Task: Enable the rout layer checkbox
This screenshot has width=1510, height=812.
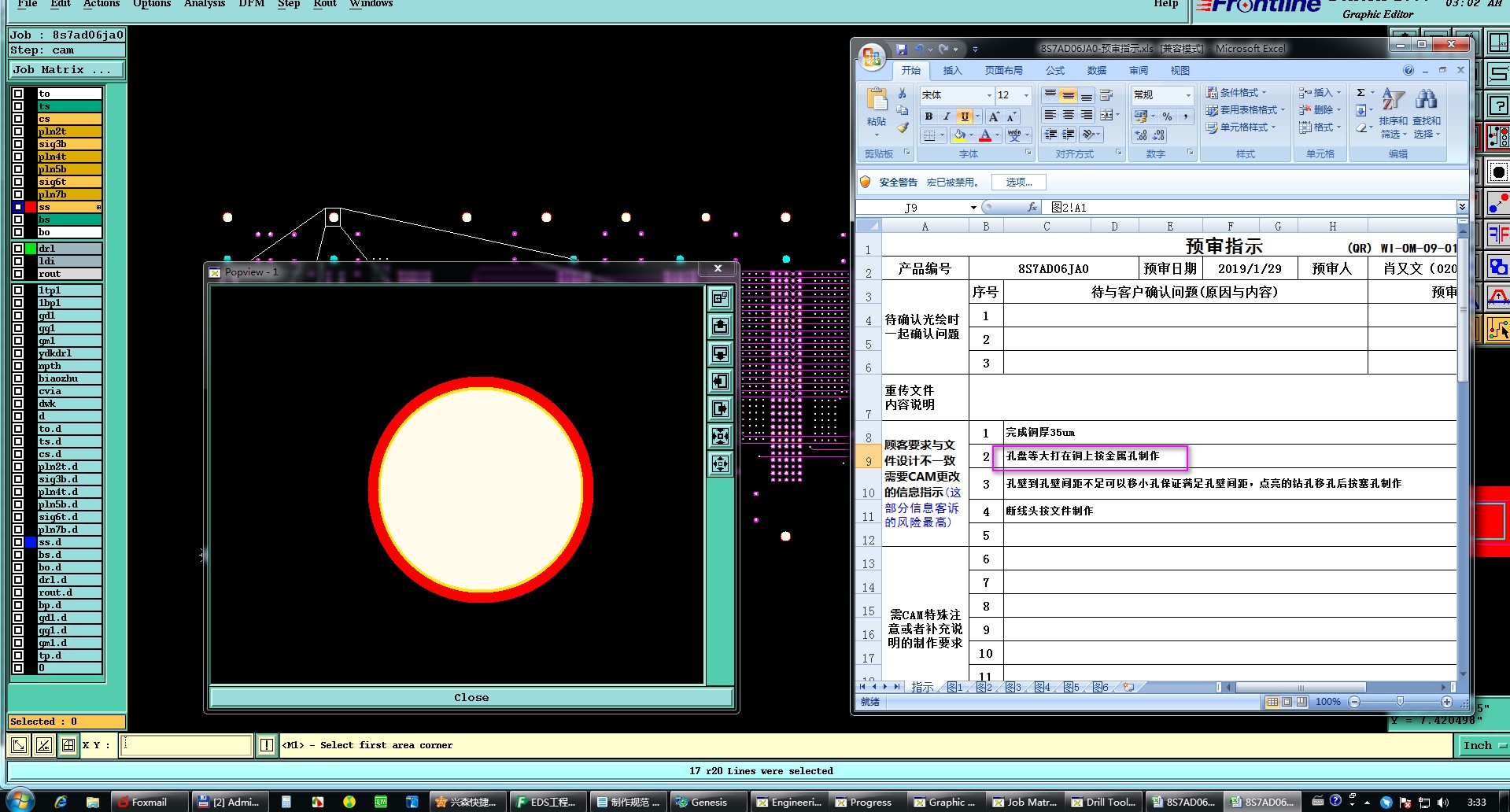Action: (x=18, y=274)
